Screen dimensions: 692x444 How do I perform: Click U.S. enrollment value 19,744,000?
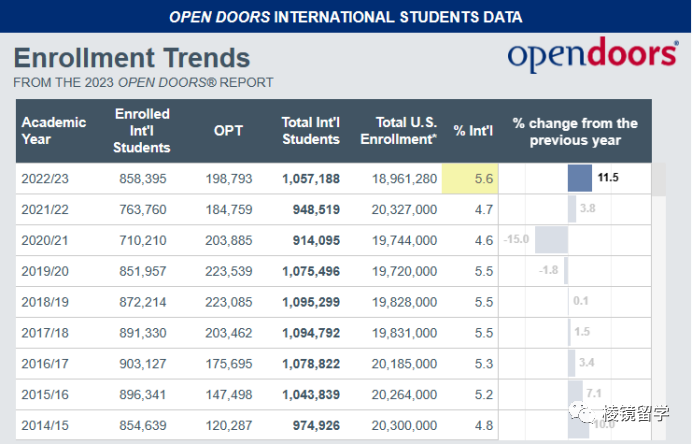(404, 241)
